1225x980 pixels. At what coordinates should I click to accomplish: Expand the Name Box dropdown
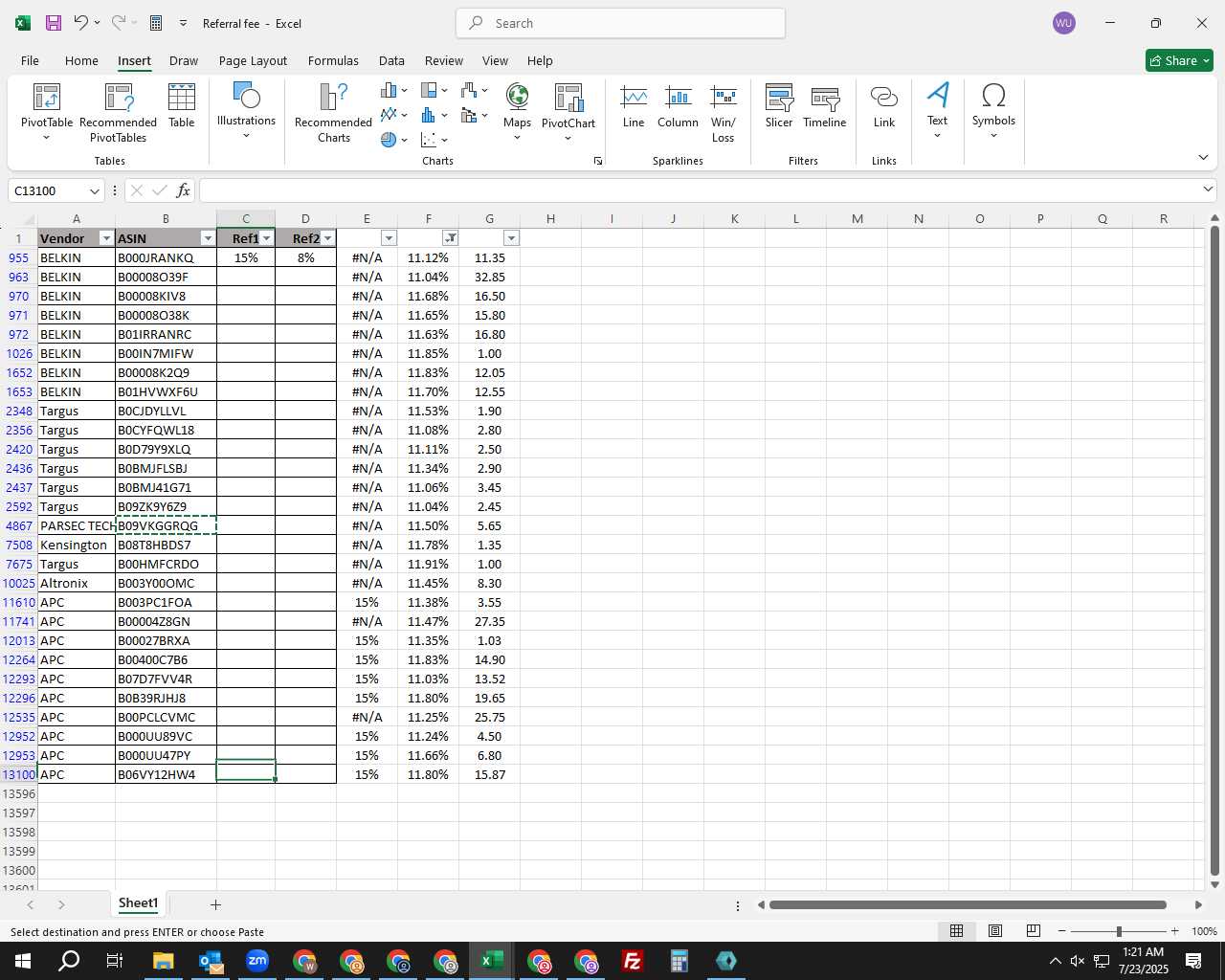tap(94, 190)
